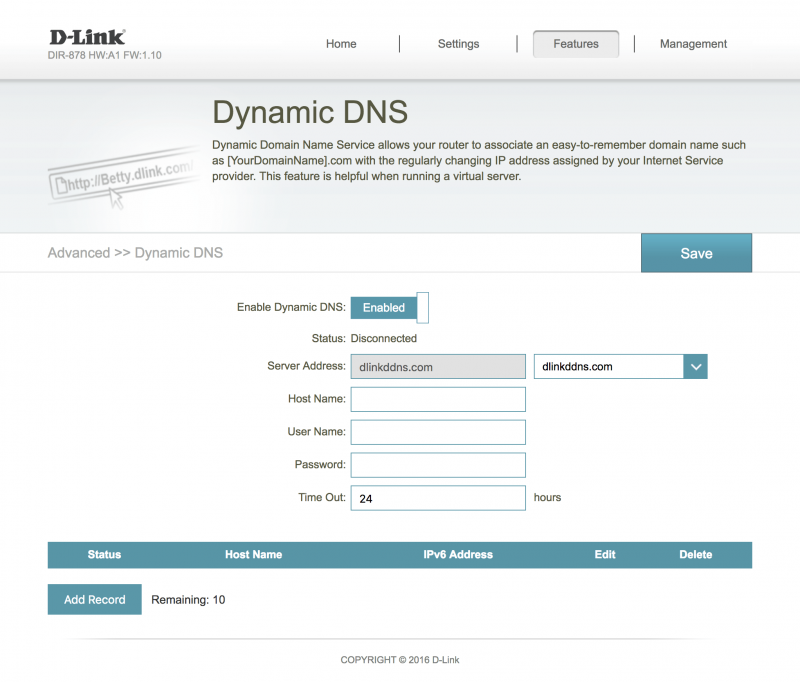Viewport: 800px width, 682px height.
Task: Click the IPv6 Address column header
Action: (x=458, y=554)
